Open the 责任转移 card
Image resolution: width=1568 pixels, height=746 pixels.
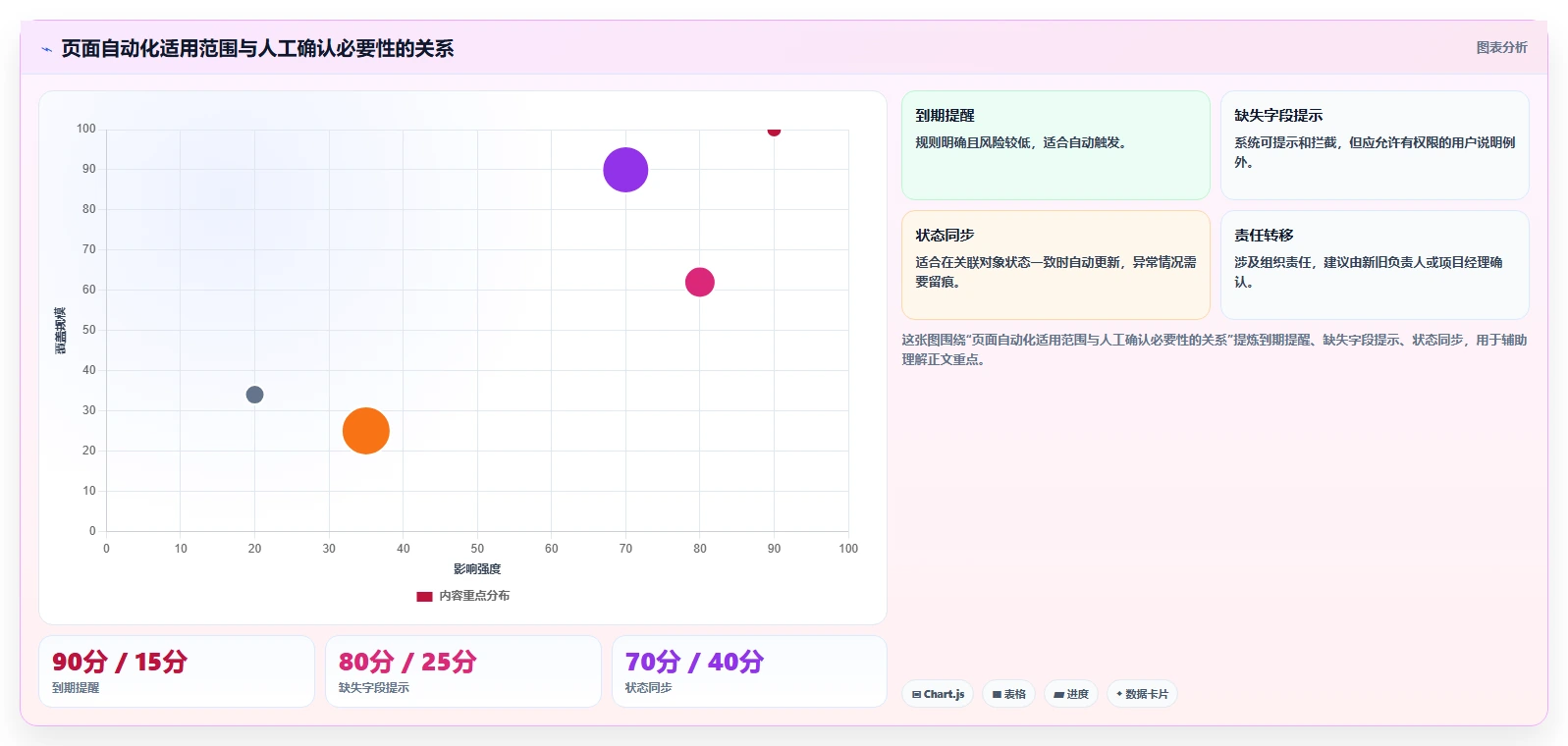click(1375, 265)
